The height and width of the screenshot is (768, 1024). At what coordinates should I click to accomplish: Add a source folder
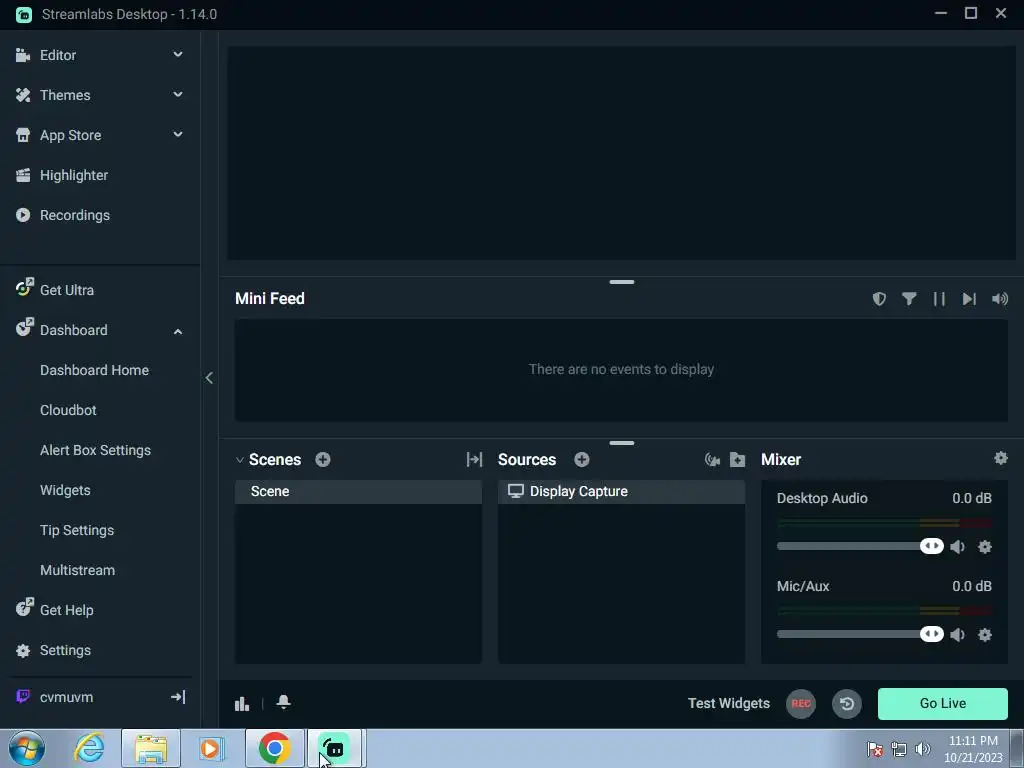point(737,460)
